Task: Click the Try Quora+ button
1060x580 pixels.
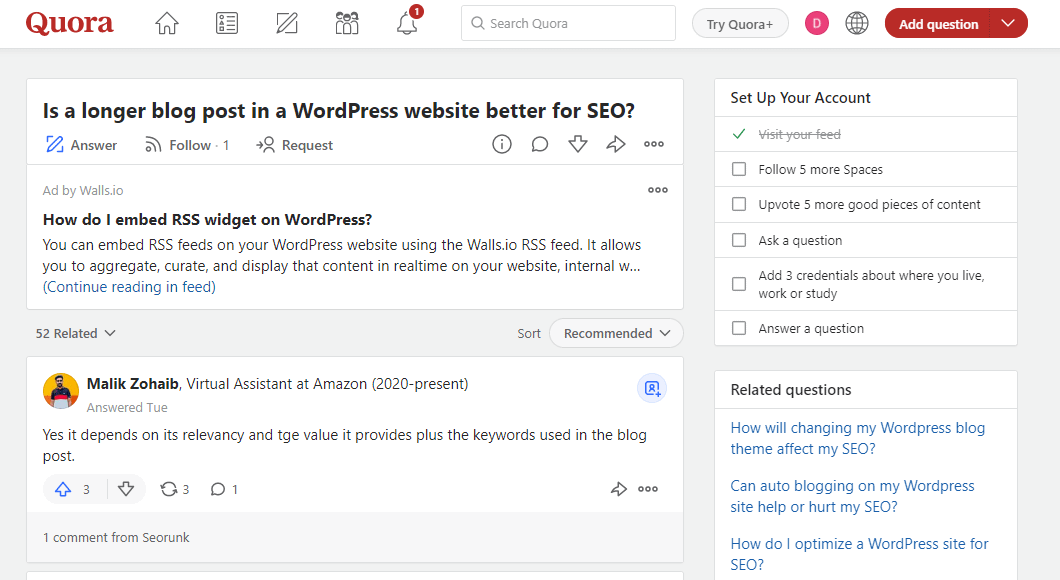Action: click(x=740, y=24)
